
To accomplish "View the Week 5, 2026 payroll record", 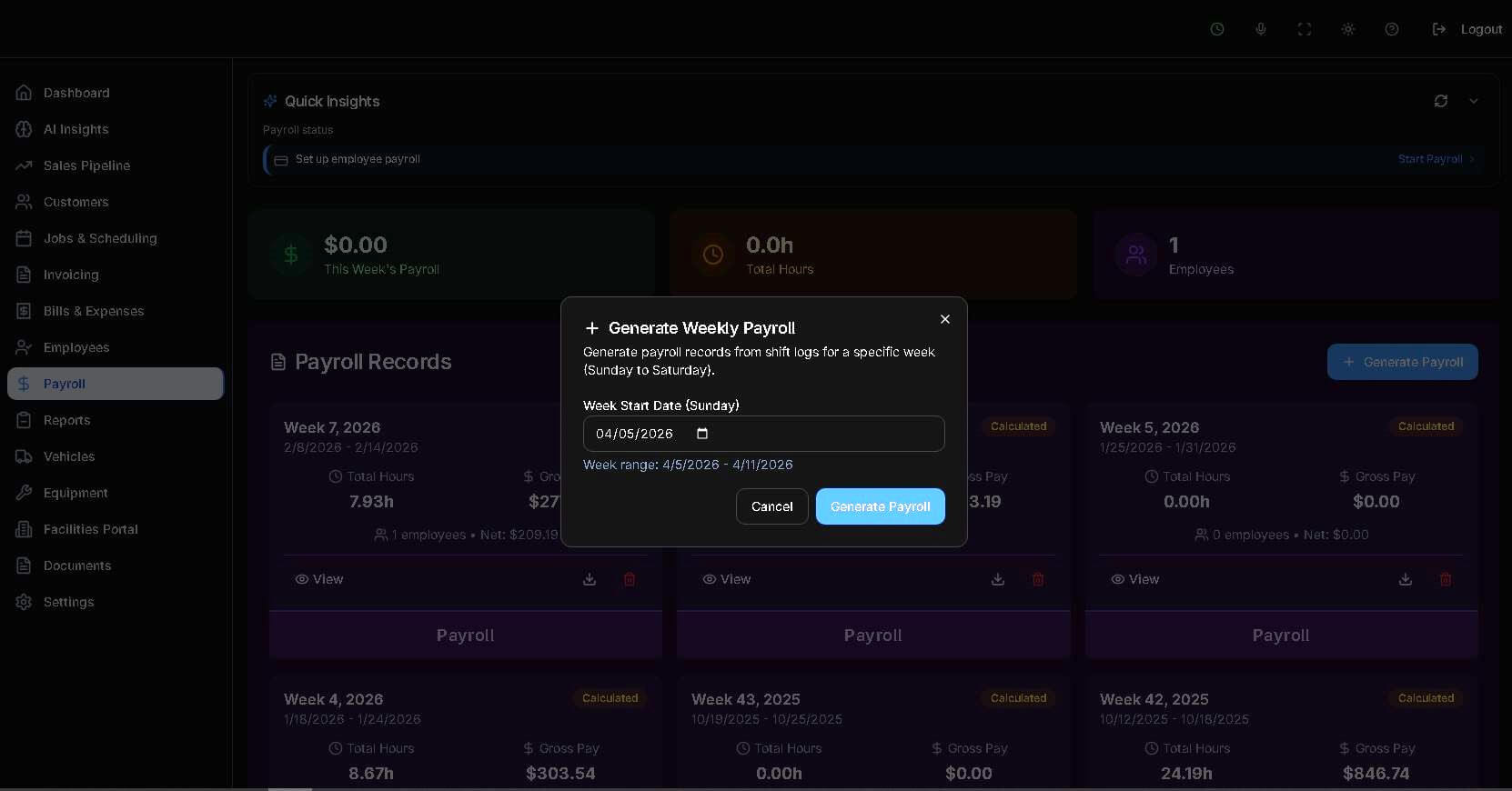I will (x=1135, y=579).
